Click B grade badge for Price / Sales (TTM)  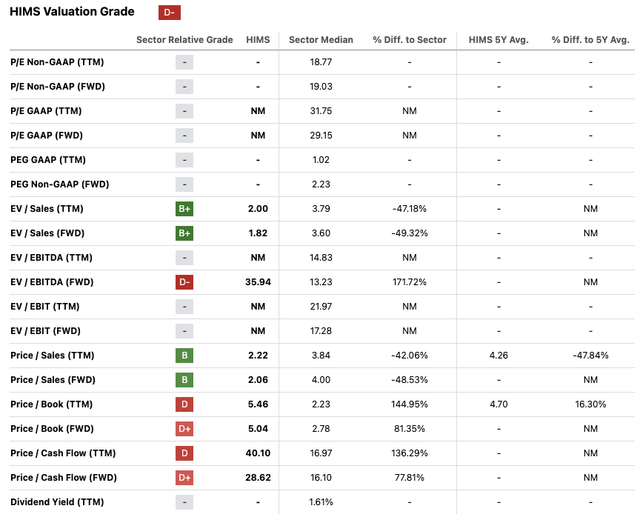coord(184,356)
